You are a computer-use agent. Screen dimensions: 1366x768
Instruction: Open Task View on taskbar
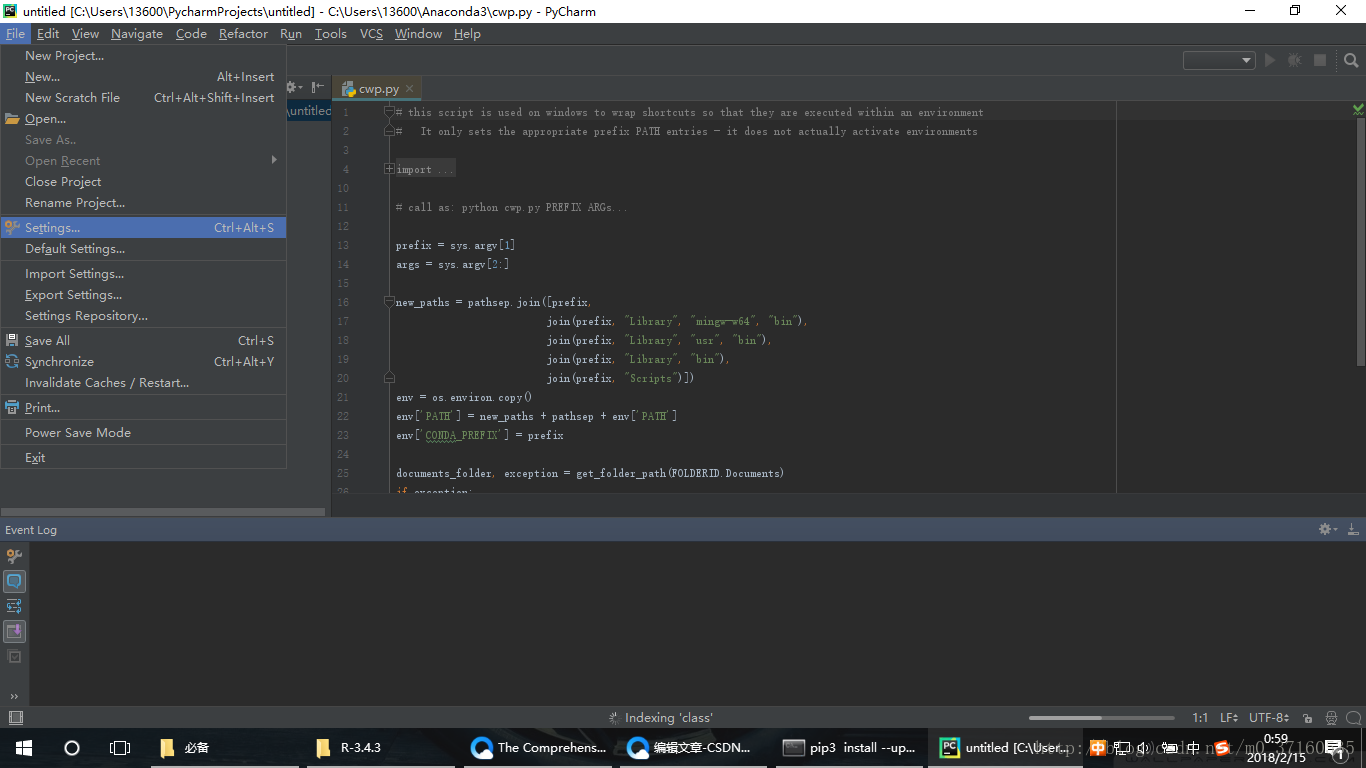pyautogui.click(x=120, y=748)
